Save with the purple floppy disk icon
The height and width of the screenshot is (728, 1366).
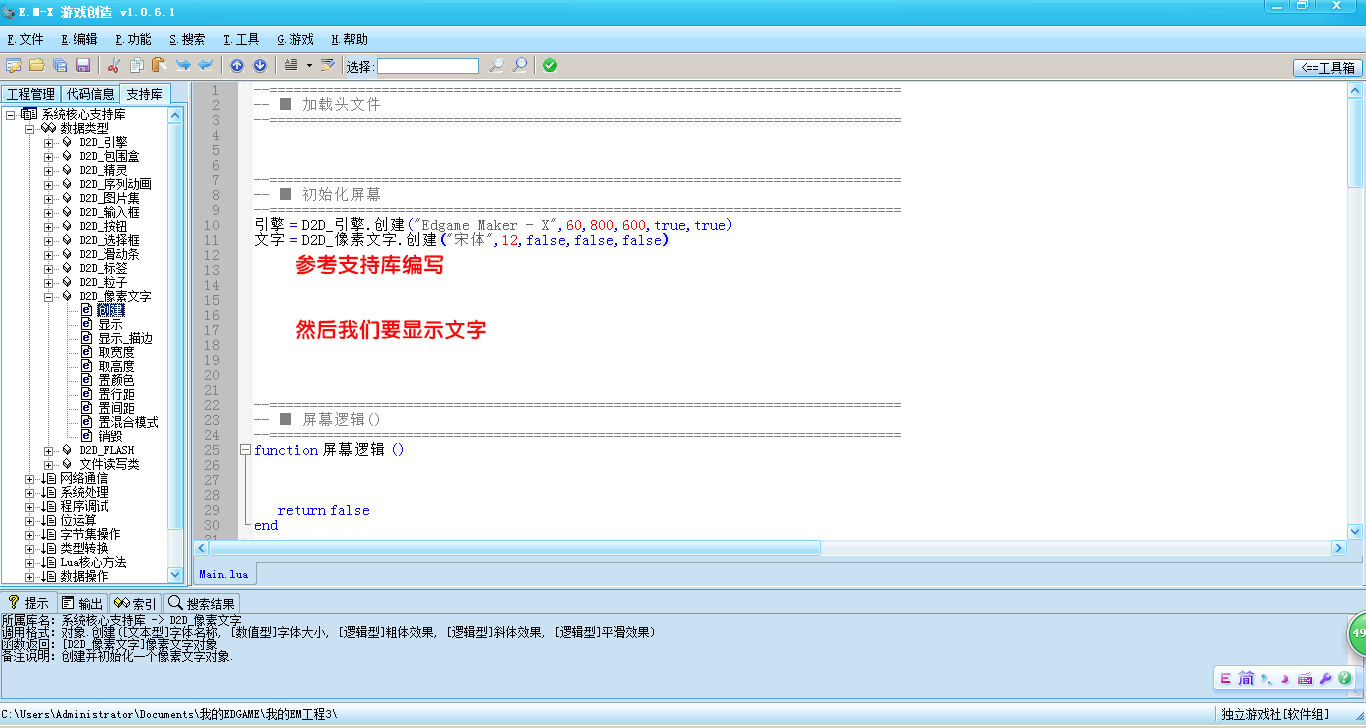coord(83,66)
